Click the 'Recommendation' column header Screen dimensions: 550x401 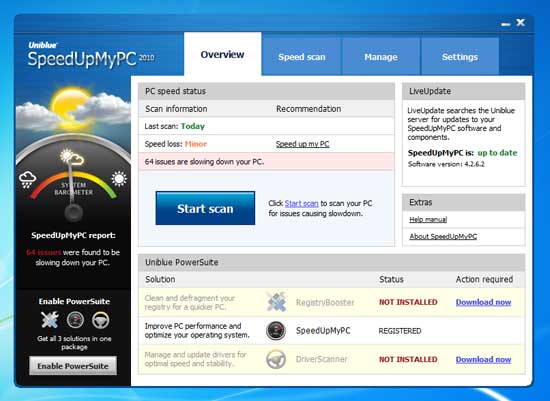pos(309,109)
